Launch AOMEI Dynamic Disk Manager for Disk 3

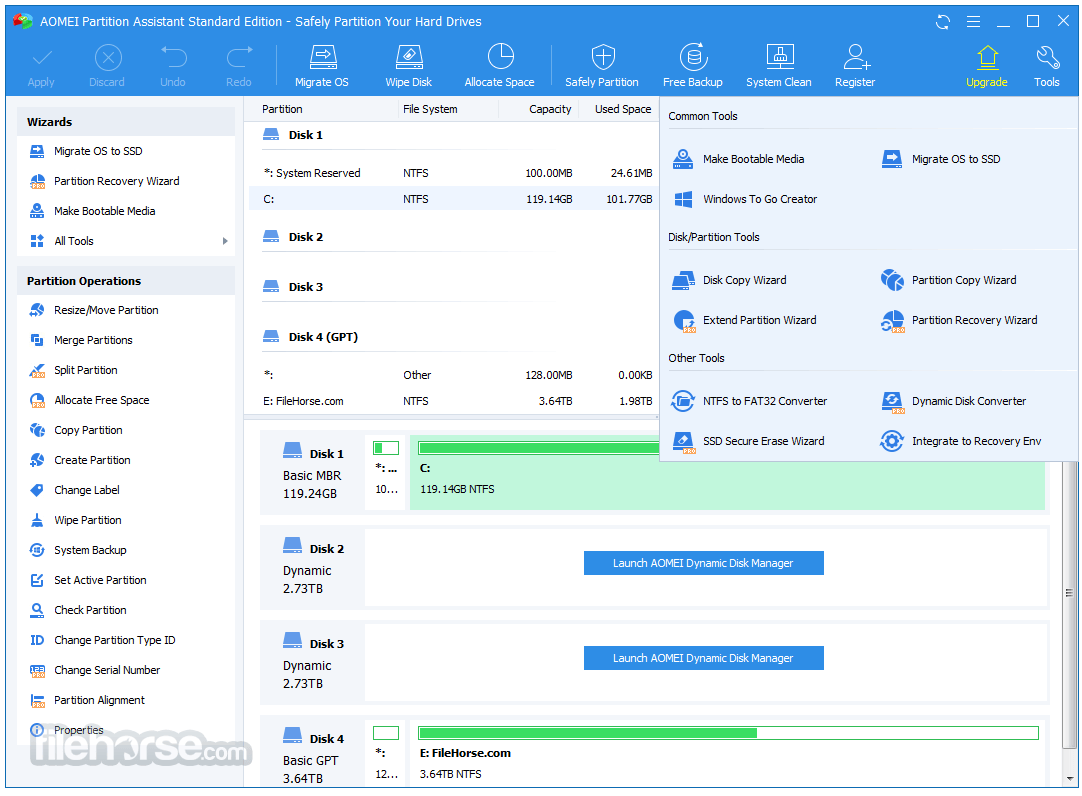click(x=703, y=658)
